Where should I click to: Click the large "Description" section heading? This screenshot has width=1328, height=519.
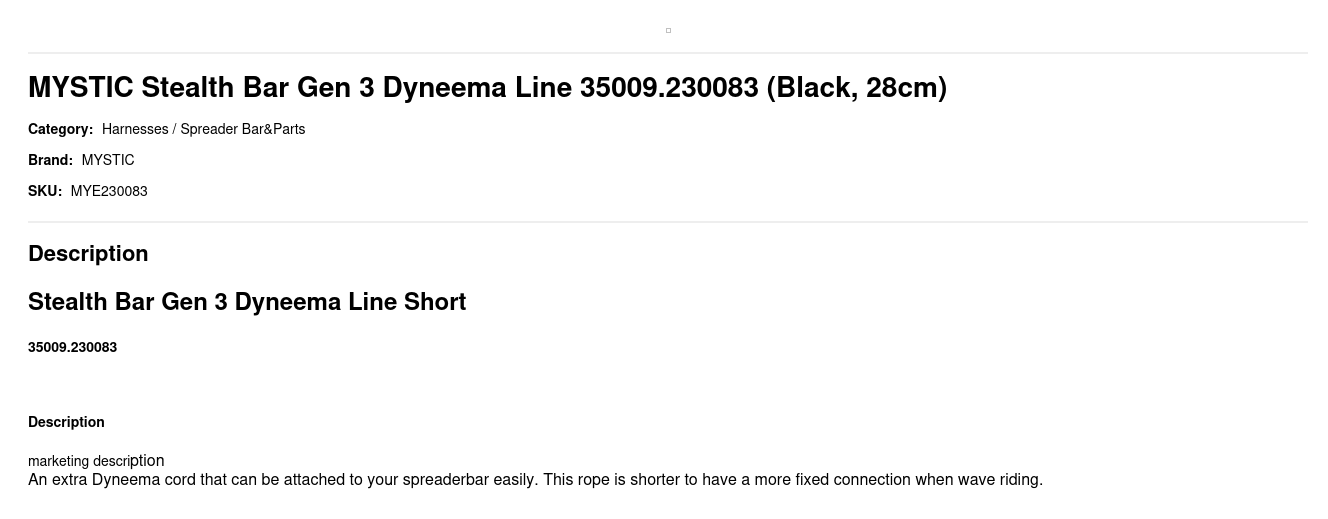(x=88, y=254)
